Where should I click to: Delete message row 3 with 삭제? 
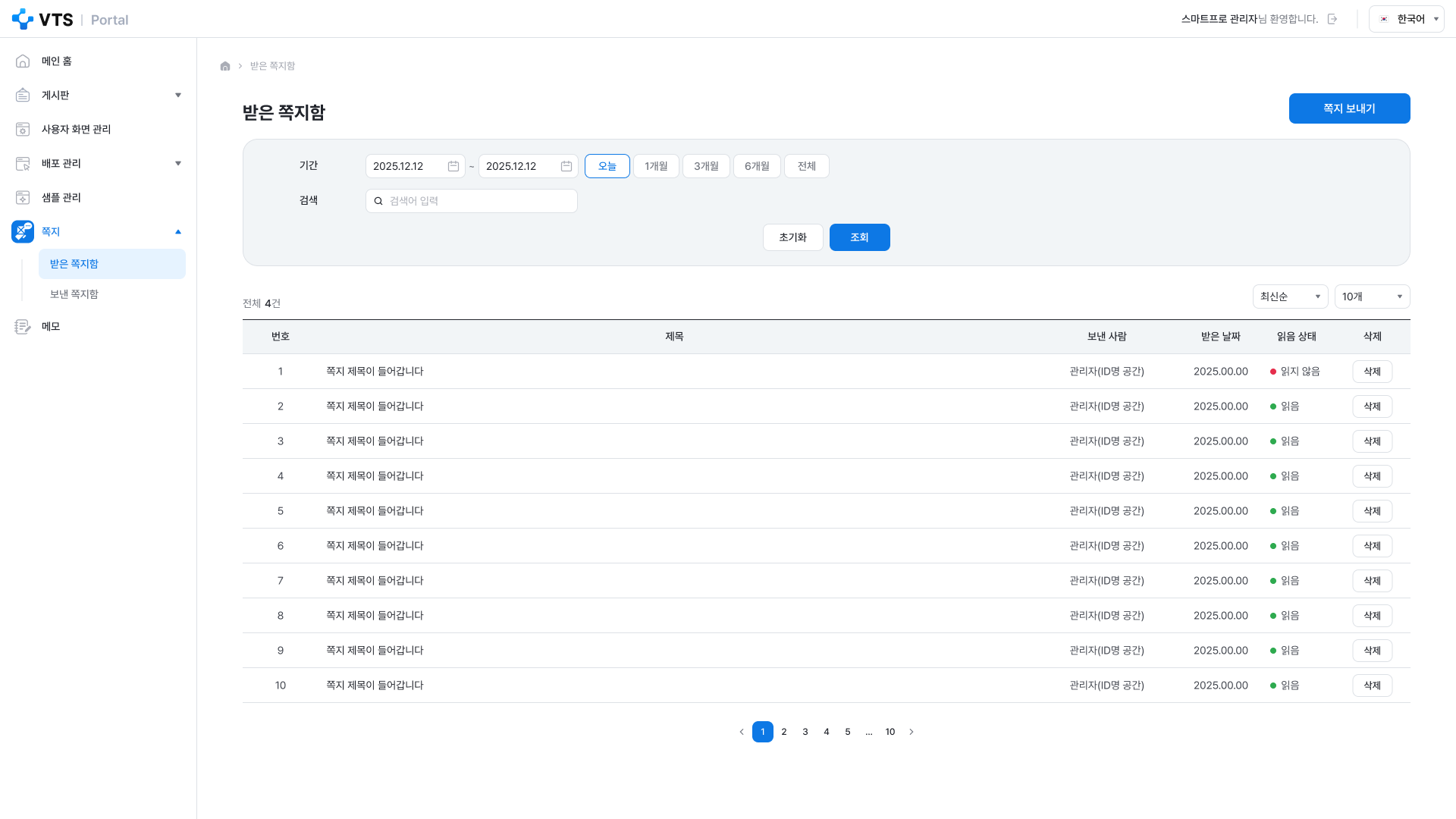coord(1373,441)
